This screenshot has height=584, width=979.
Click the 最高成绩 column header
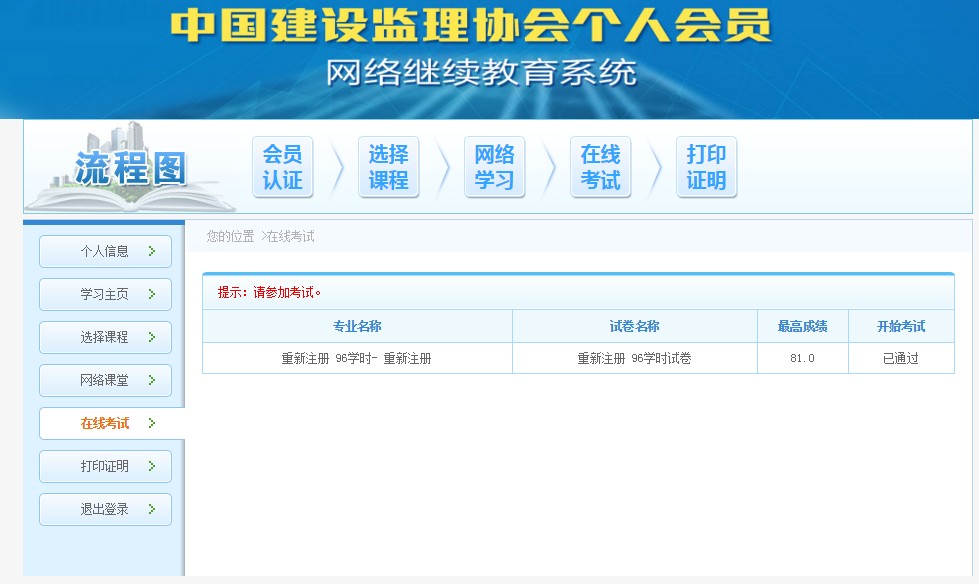[802, 326]
